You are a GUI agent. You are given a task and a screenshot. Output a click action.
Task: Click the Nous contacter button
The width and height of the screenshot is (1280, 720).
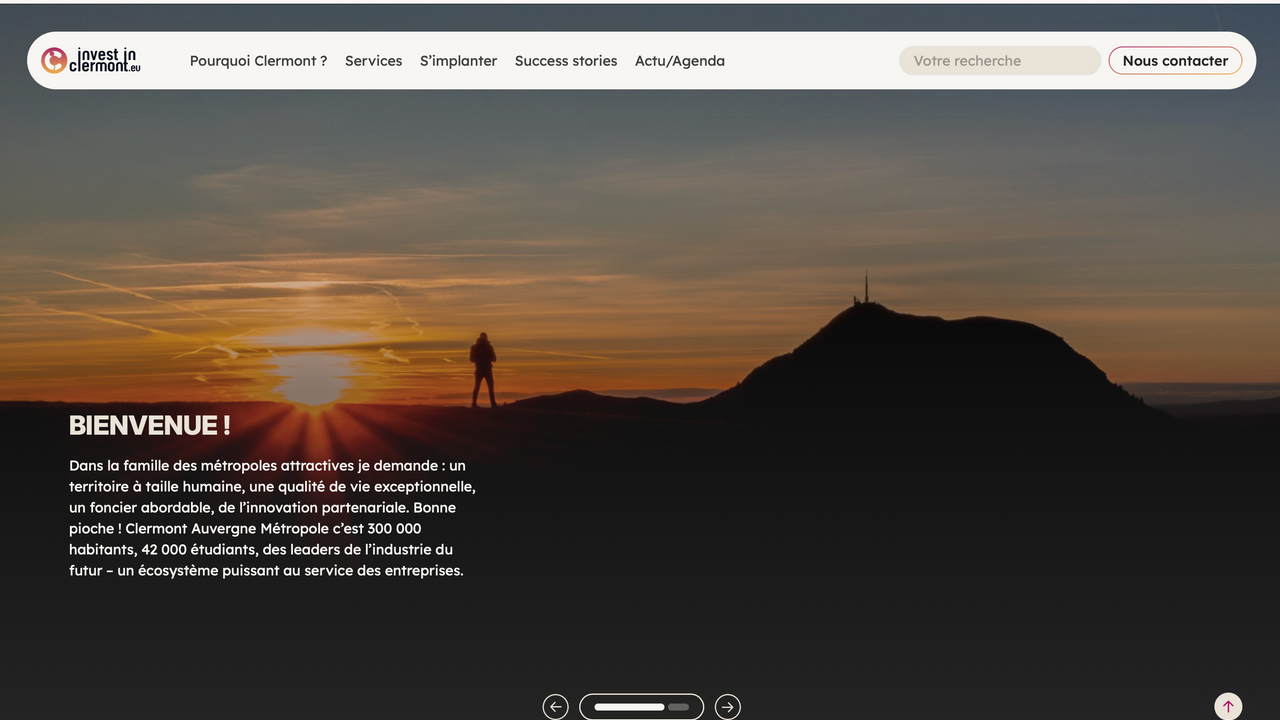tap(1175, 61)
